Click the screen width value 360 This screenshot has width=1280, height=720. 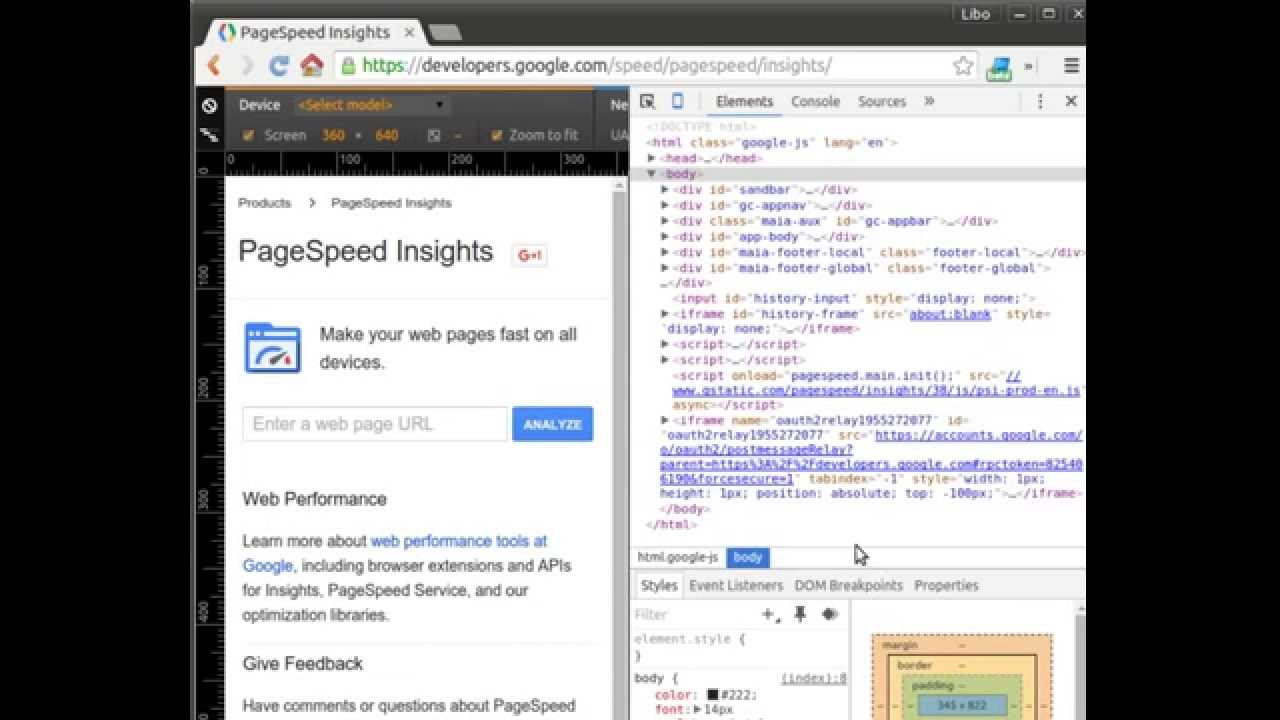pos(333,135)
